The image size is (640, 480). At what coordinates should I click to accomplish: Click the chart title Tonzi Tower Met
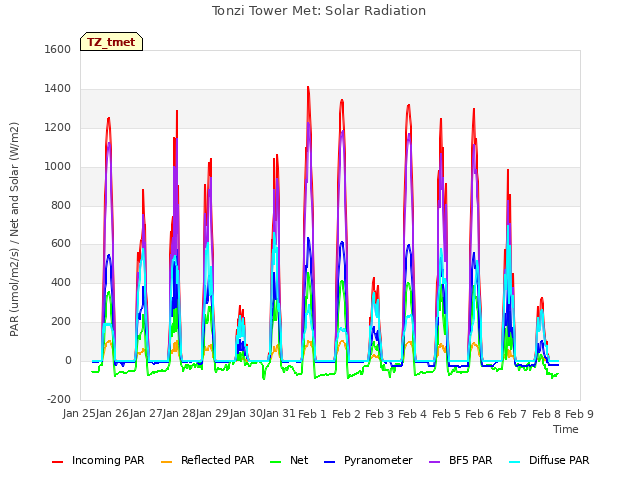319,11
